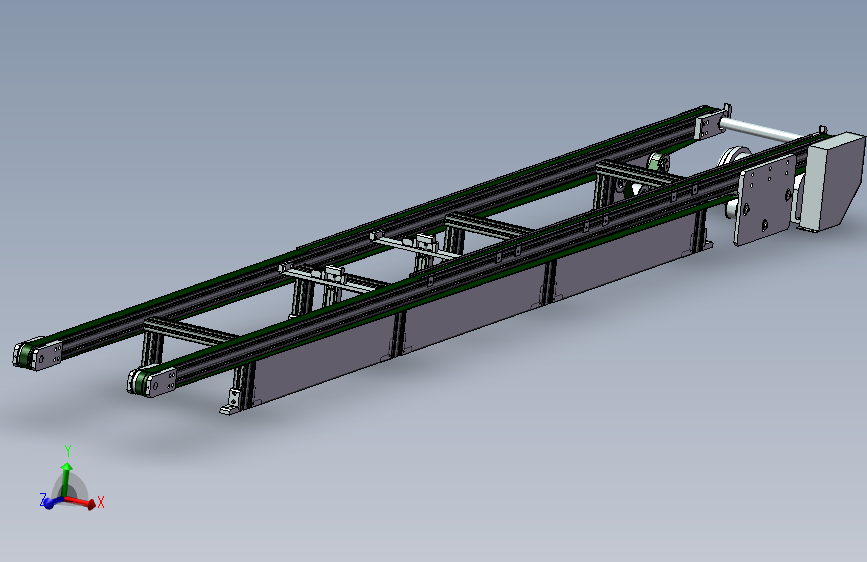Screen dimensions: 867x562
Task: Click the red X axis arrow of the triad
Action: [x=81, y=502]
